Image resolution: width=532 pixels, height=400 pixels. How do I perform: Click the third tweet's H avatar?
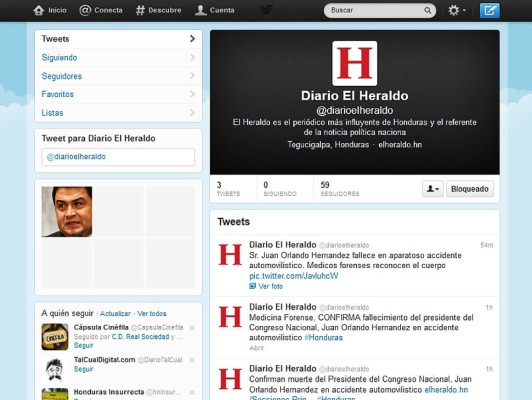tap(230, 379)
